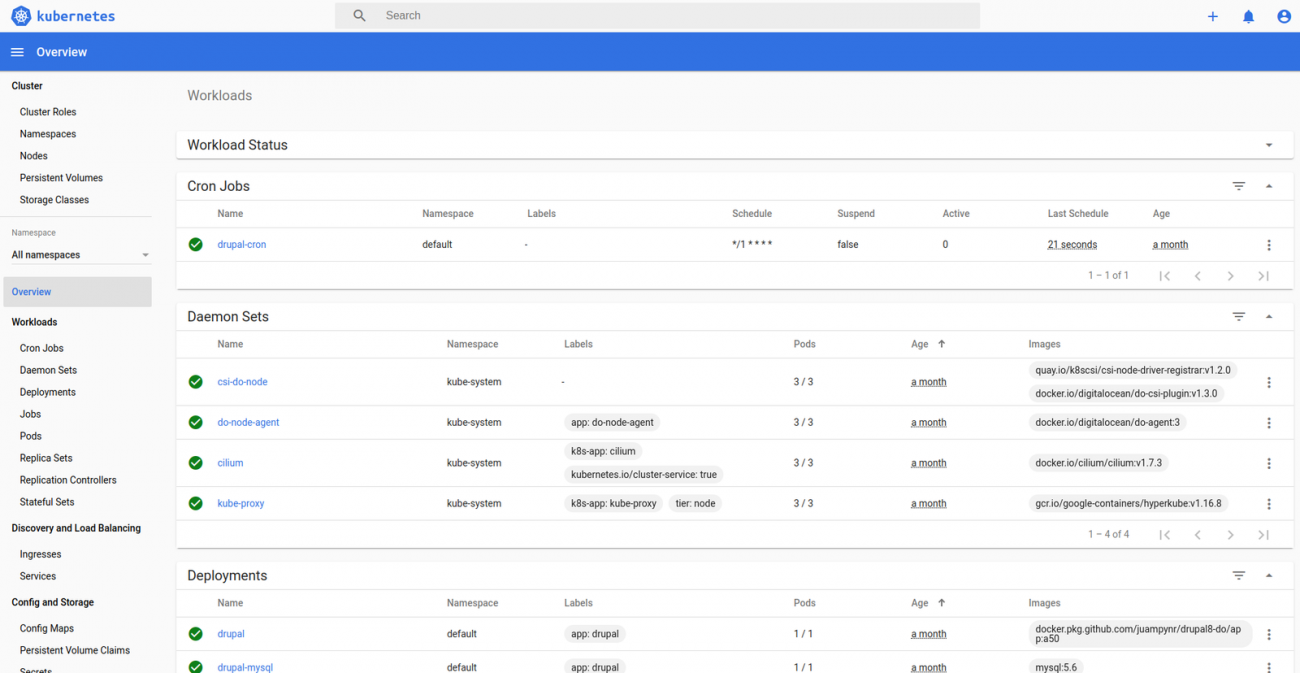Open Persistent Volume Claims in sidebar

[75, 650]
